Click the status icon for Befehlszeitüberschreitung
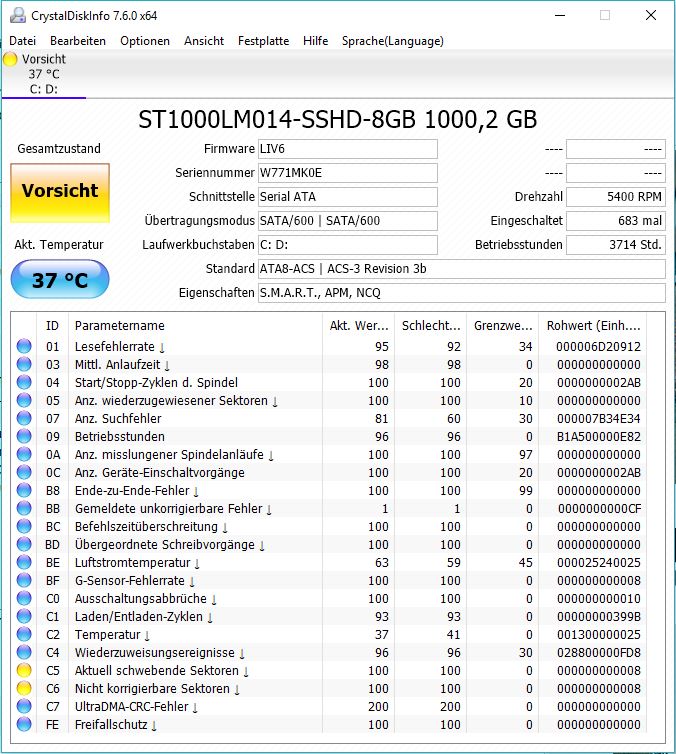Viewport: 676px width, 754px height. [x=24, y=527]
